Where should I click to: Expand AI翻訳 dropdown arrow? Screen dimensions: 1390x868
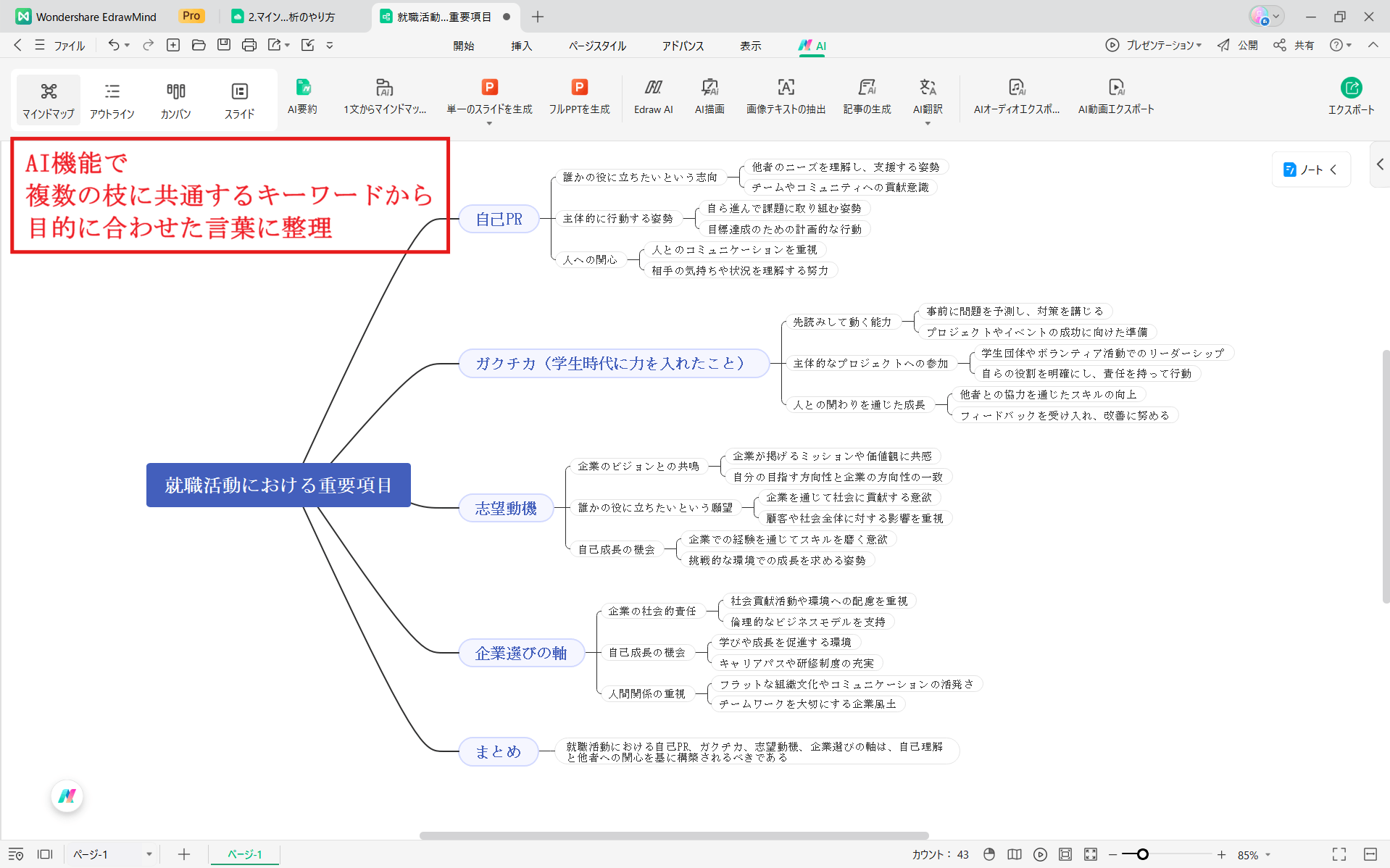tap(928, 124)
